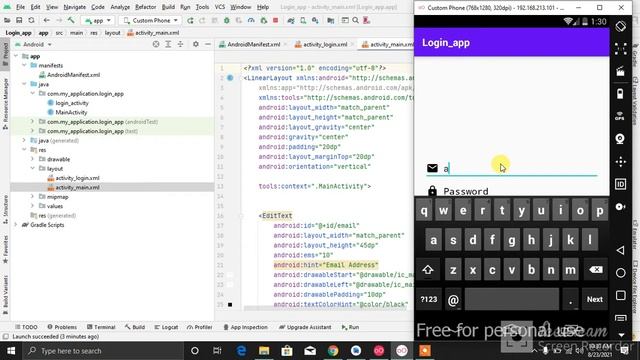
Task: Open the emulator Identifiers ID widget
Action: (620, 184)
